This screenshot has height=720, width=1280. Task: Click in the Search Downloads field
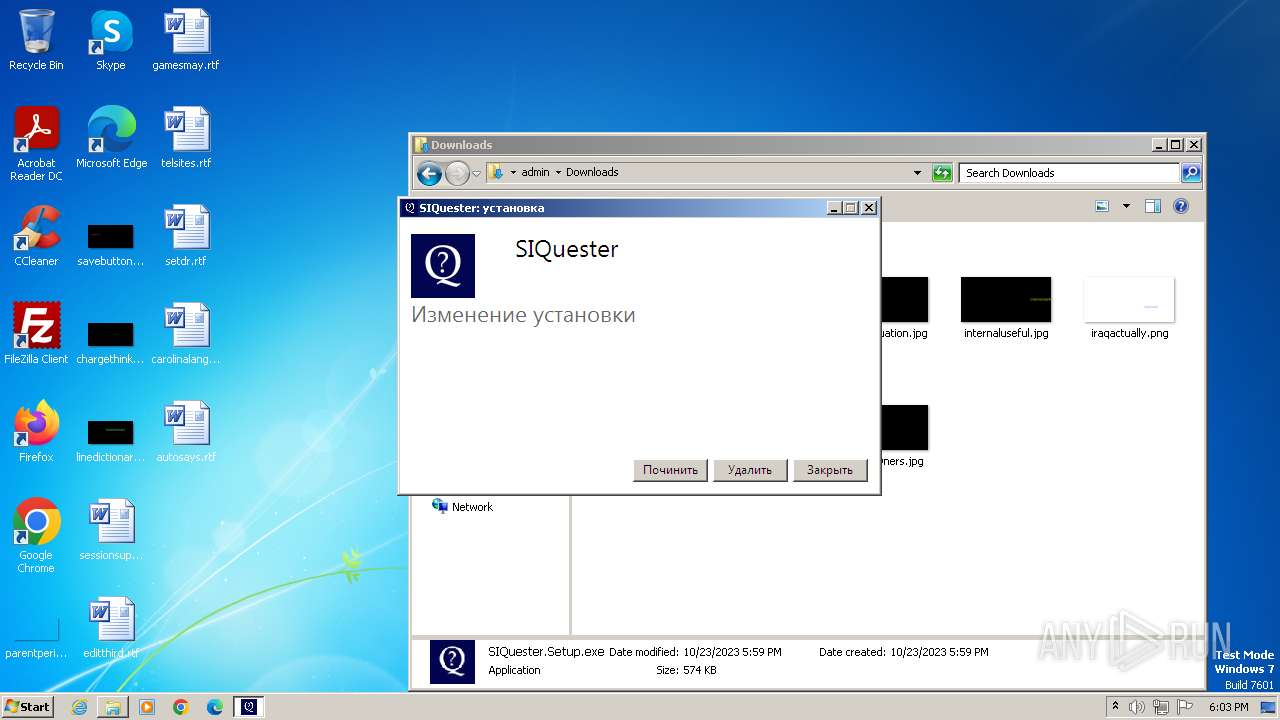click(x=1069, y=173)
